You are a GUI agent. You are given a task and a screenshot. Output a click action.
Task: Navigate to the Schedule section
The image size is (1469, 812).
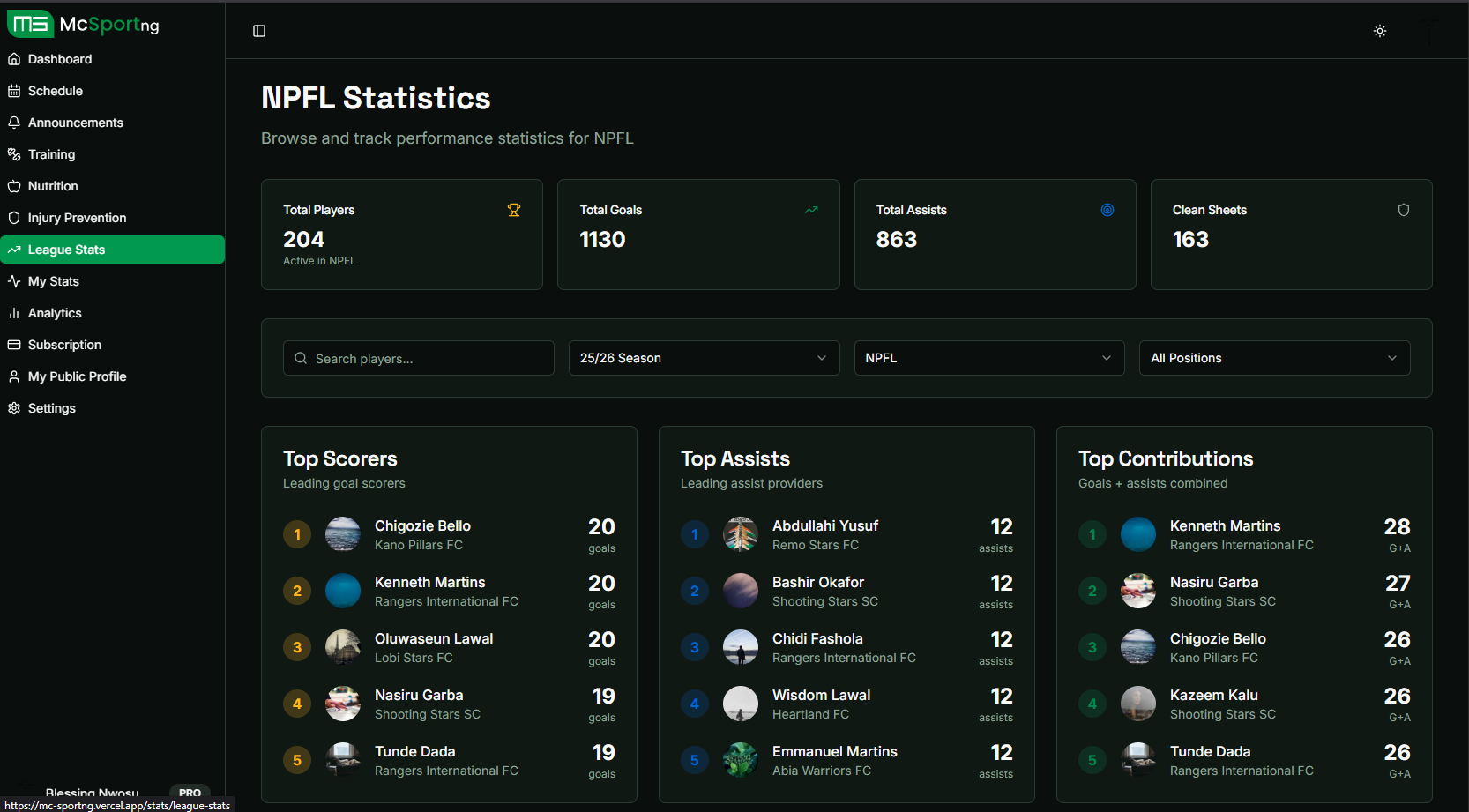[56, 91]
